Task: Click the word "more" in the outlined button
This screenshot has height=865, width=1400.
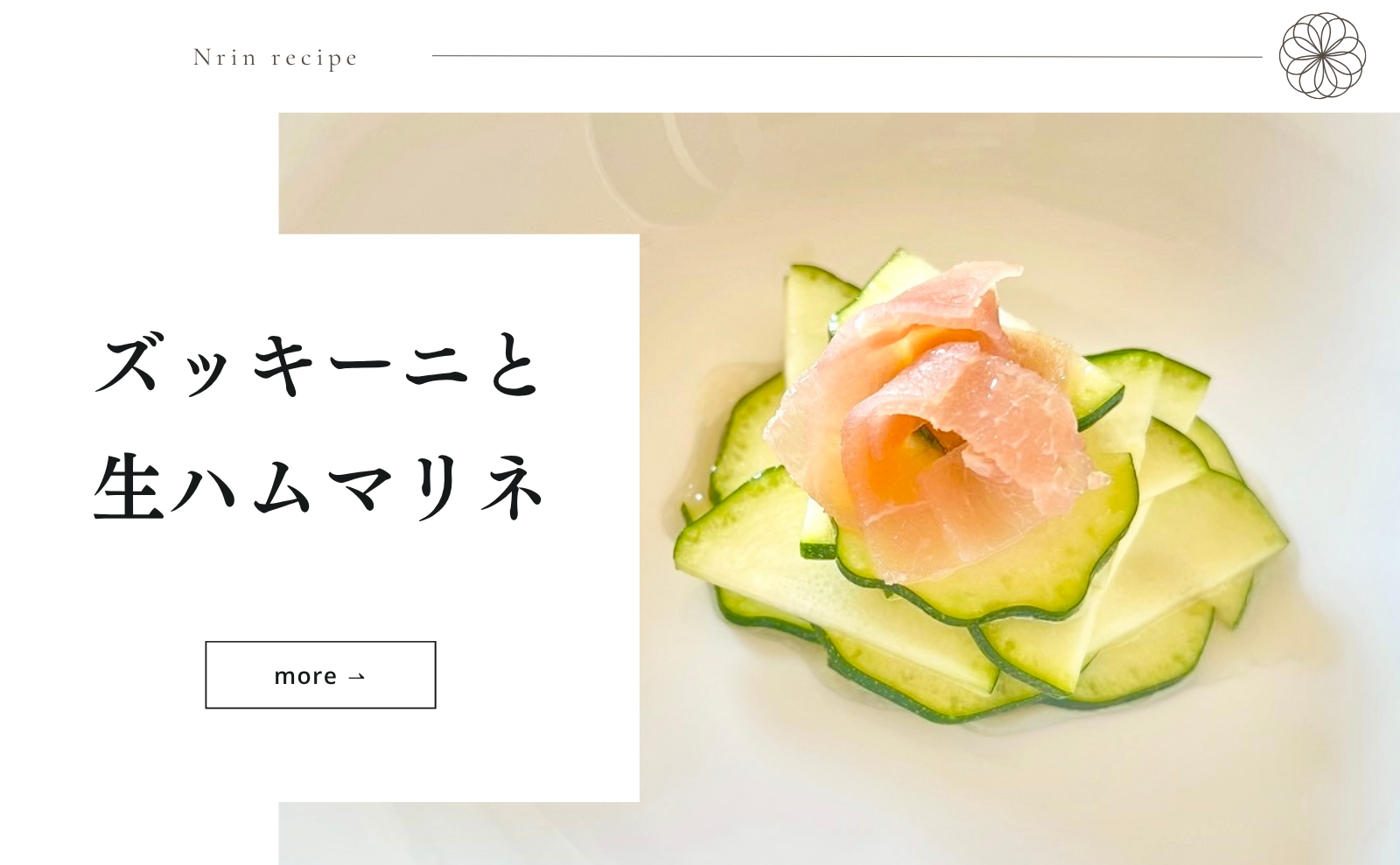Action: point(305,676)
